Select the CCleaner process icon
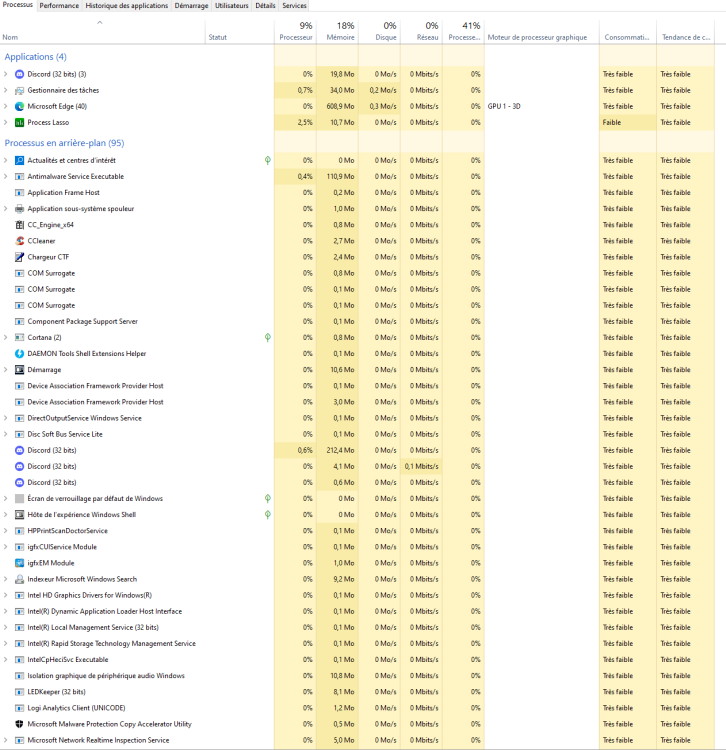 click(x=20, y=241)
